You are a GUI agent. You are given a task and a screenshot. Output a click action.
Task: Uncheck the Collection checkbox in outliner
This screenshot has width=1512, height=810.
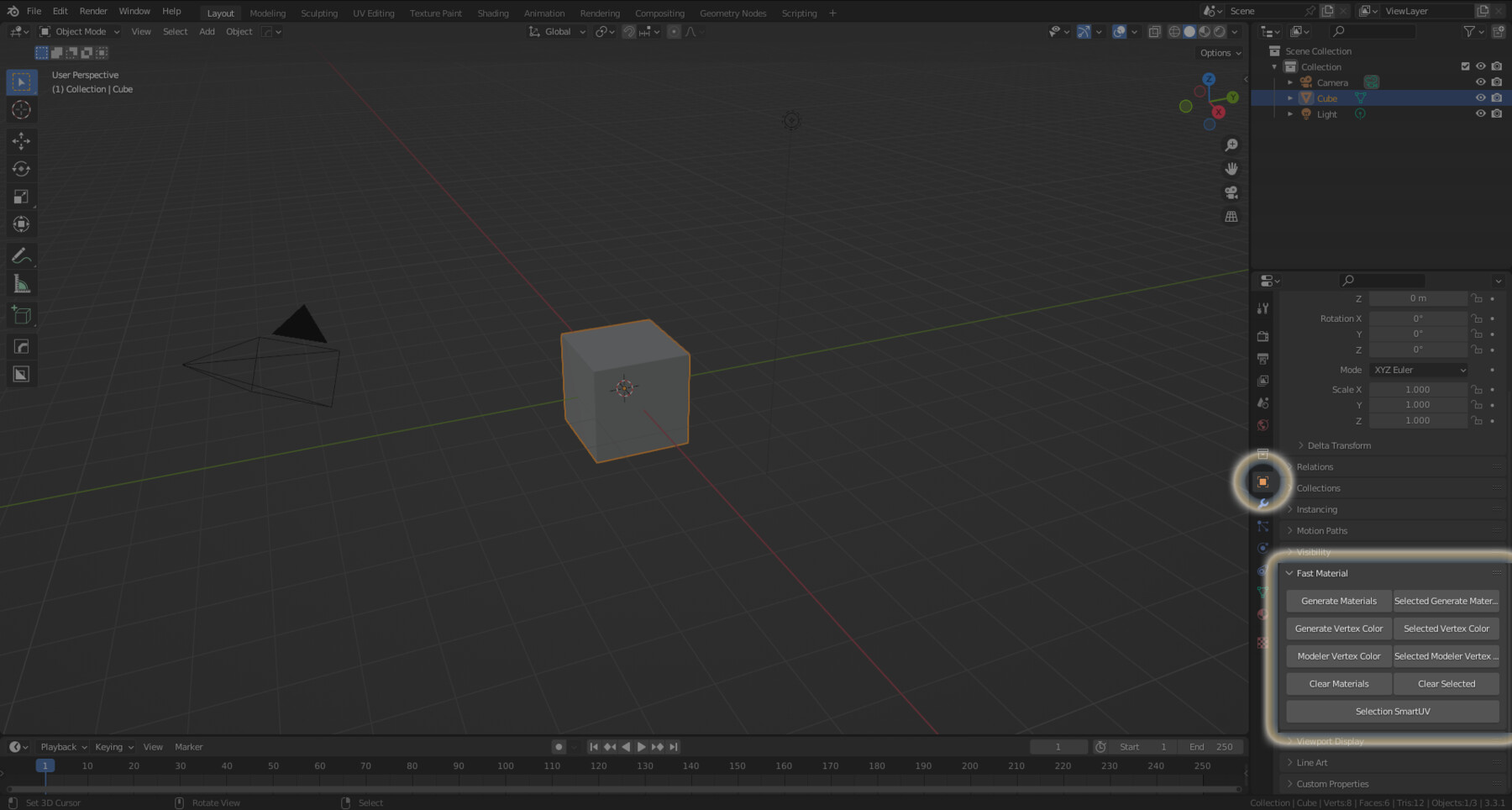[1466, 66]
